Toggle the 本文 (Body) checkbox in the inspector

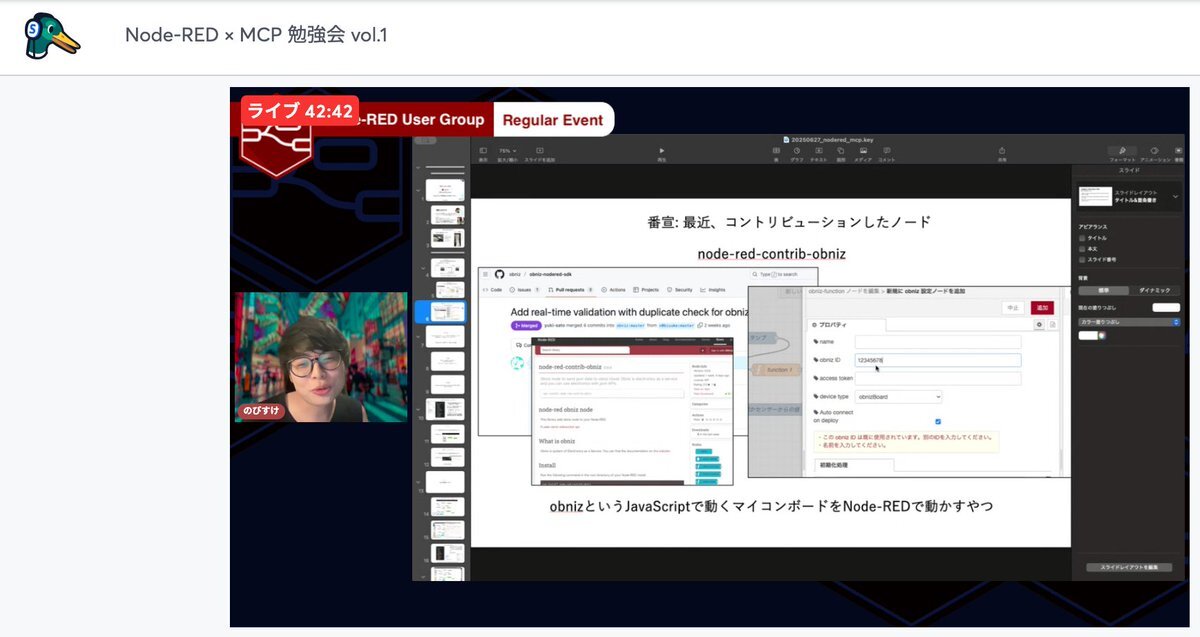click(x=1082, y=249)
